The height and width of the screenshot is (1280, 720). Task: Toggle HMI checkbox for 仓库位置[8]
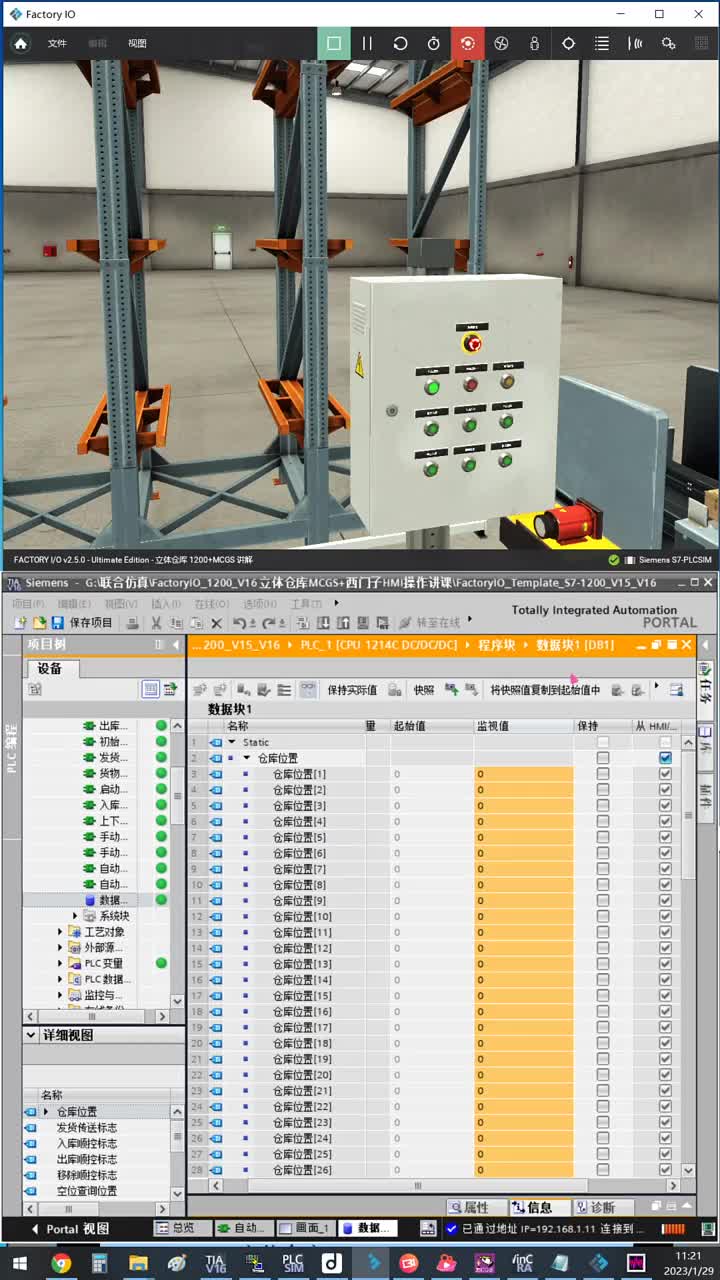665,885
